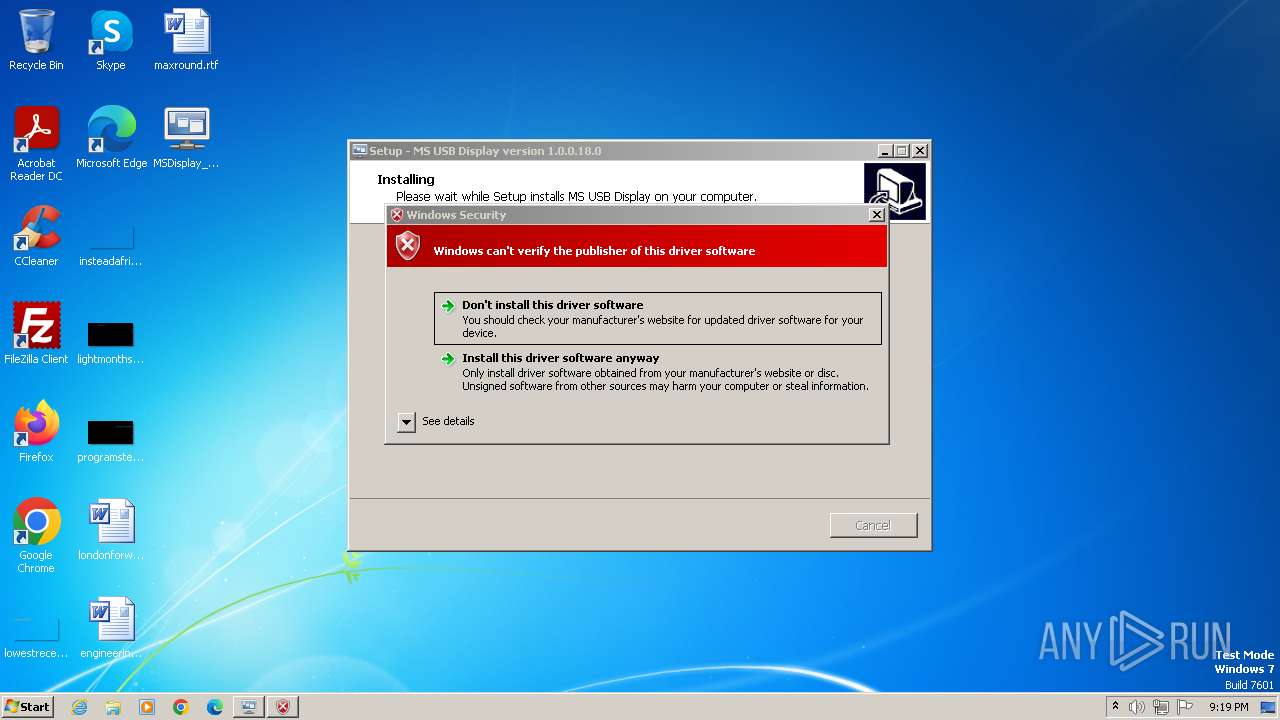
Task: Select the MSDisplay installer desktop icon
Action: (186, 138)
